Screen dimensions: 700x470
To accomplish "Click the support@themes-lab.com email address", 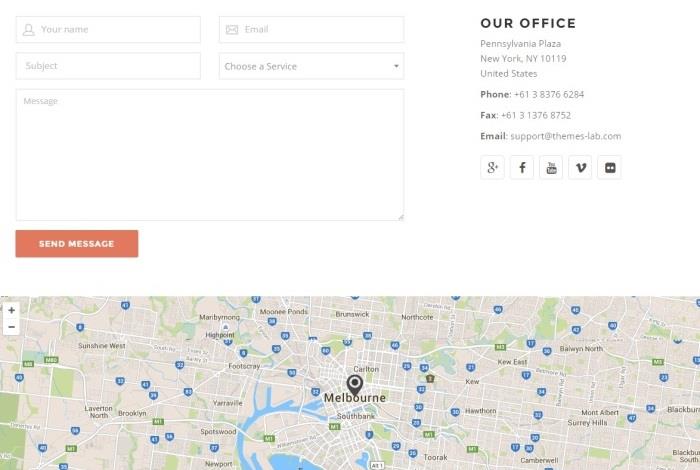I will (565, 136).
